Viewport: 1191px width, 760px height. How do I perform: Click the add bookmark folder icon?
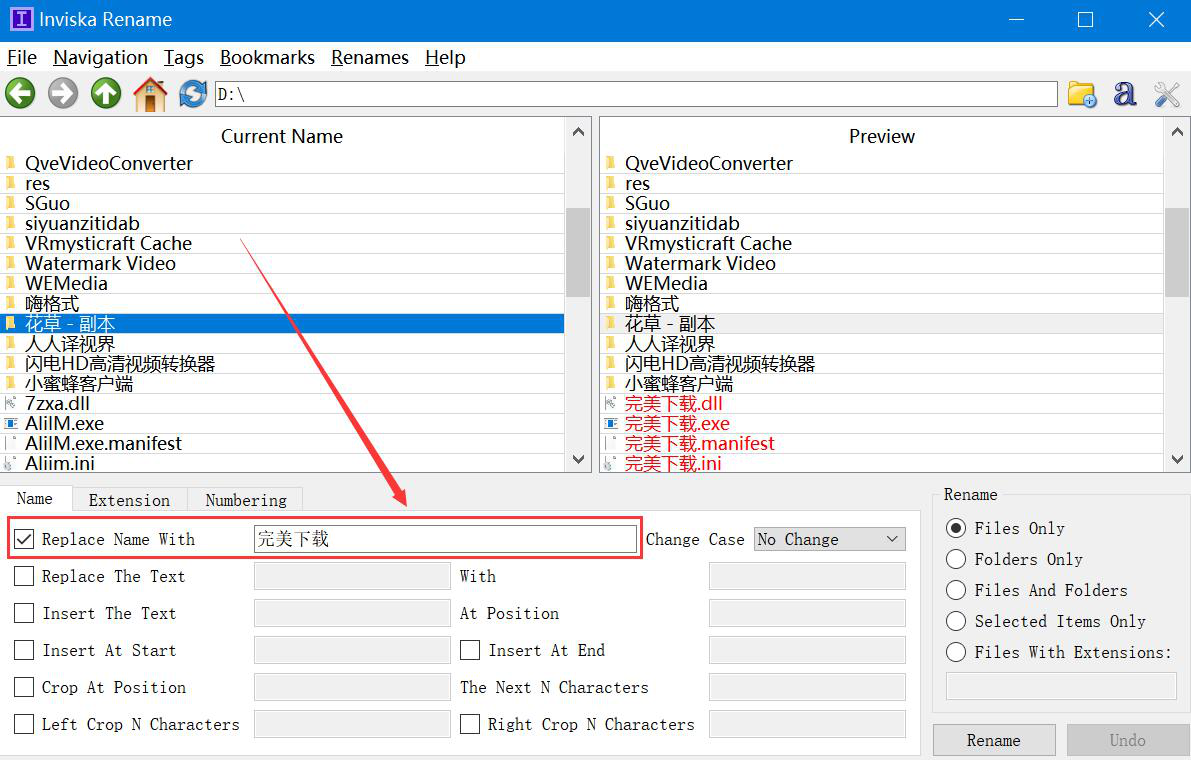[x=1082, y=94]
